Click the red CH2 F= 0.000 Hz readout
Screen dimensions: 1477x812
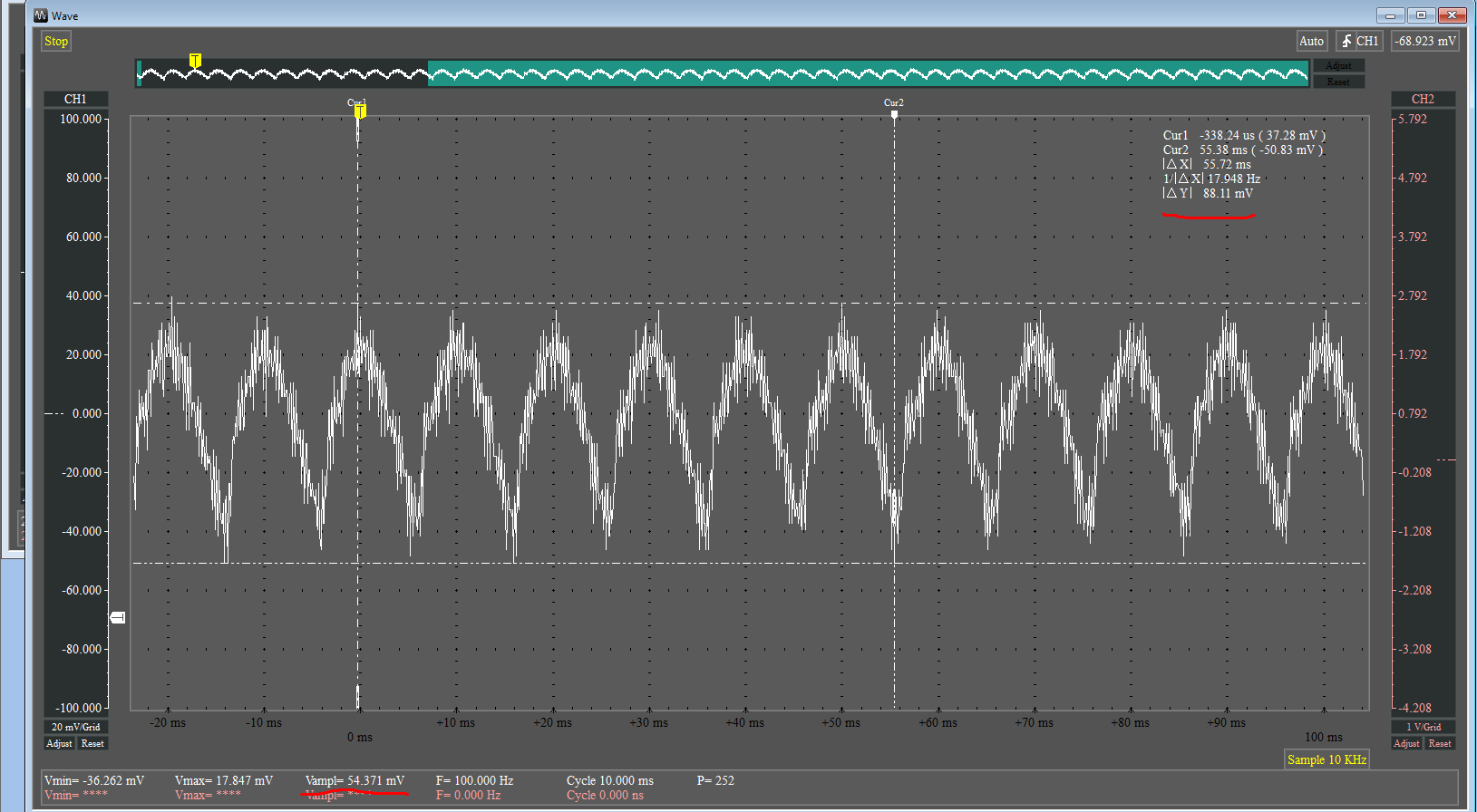468,795
